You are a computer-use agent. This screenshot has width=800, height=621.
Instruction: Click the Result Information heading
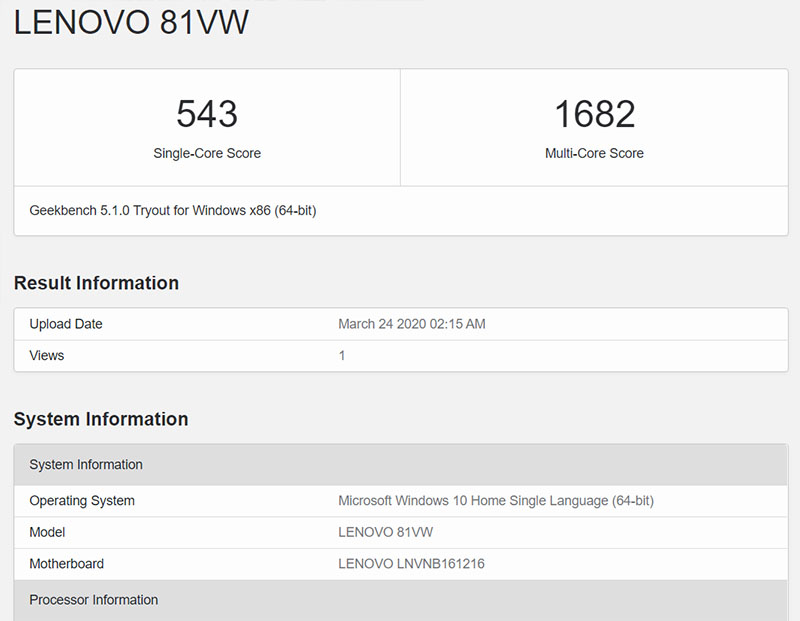(x=96, y=283)
